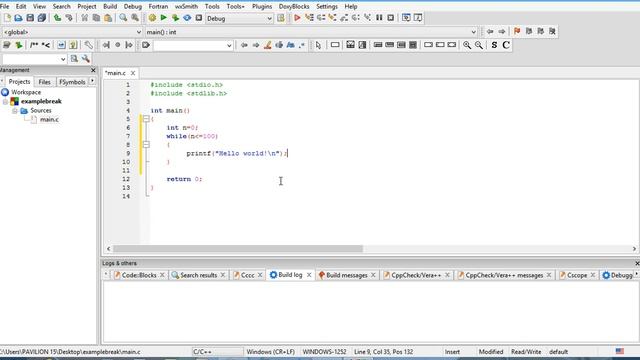
Task: Toggle bookmark with orange flag icon
Action: click(517, 31)
